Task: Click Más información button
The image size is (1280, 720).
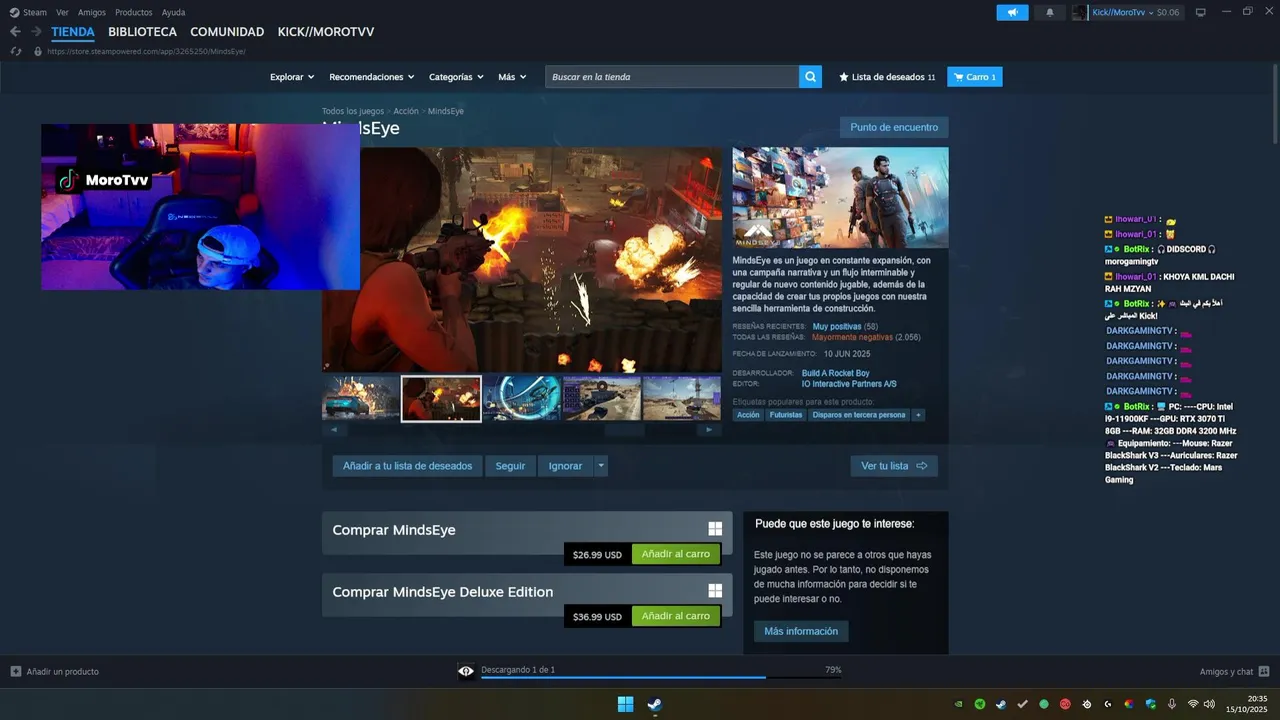Action: (x=801, y=631)
